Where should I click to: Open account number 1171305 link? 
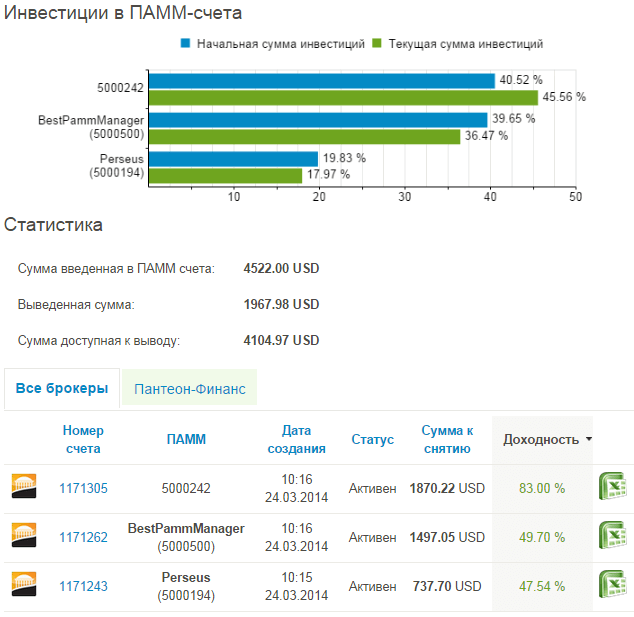coord(84,488)
